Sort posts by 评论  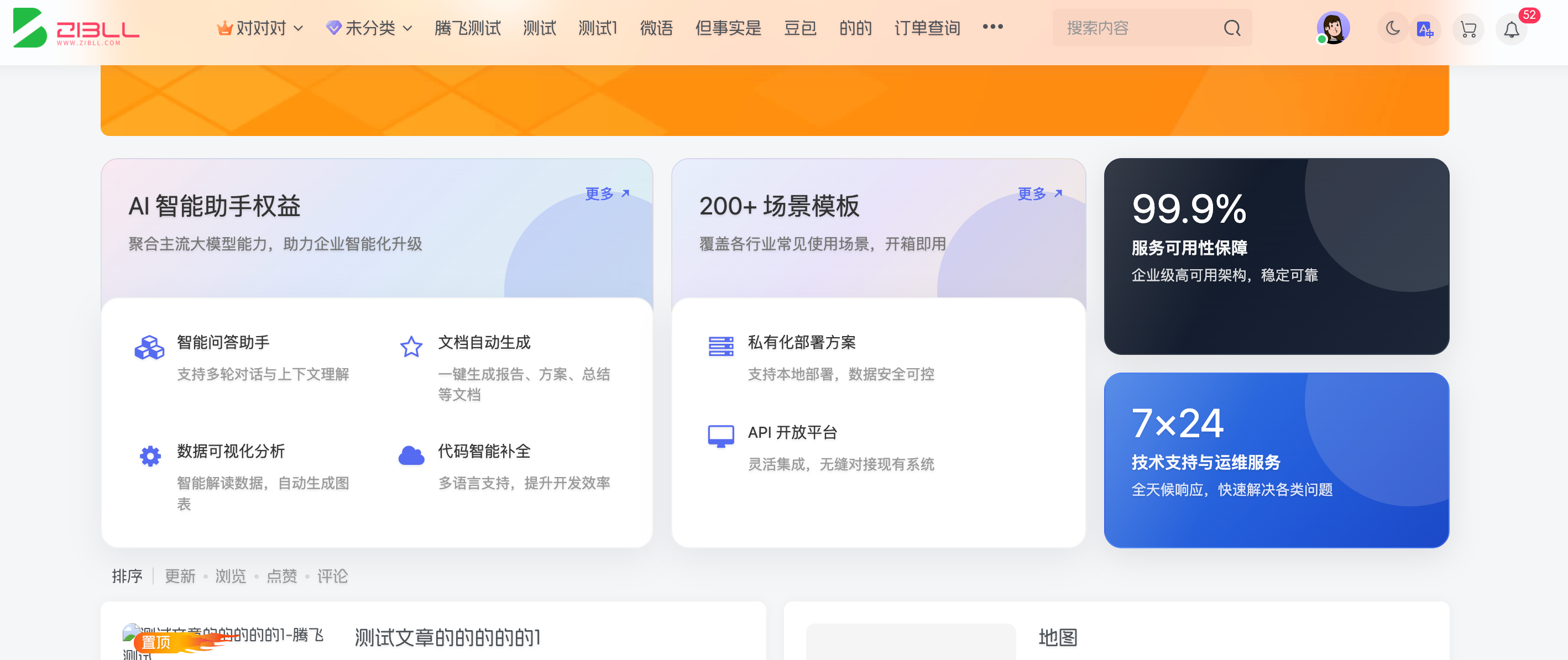(x=332, y=575)
